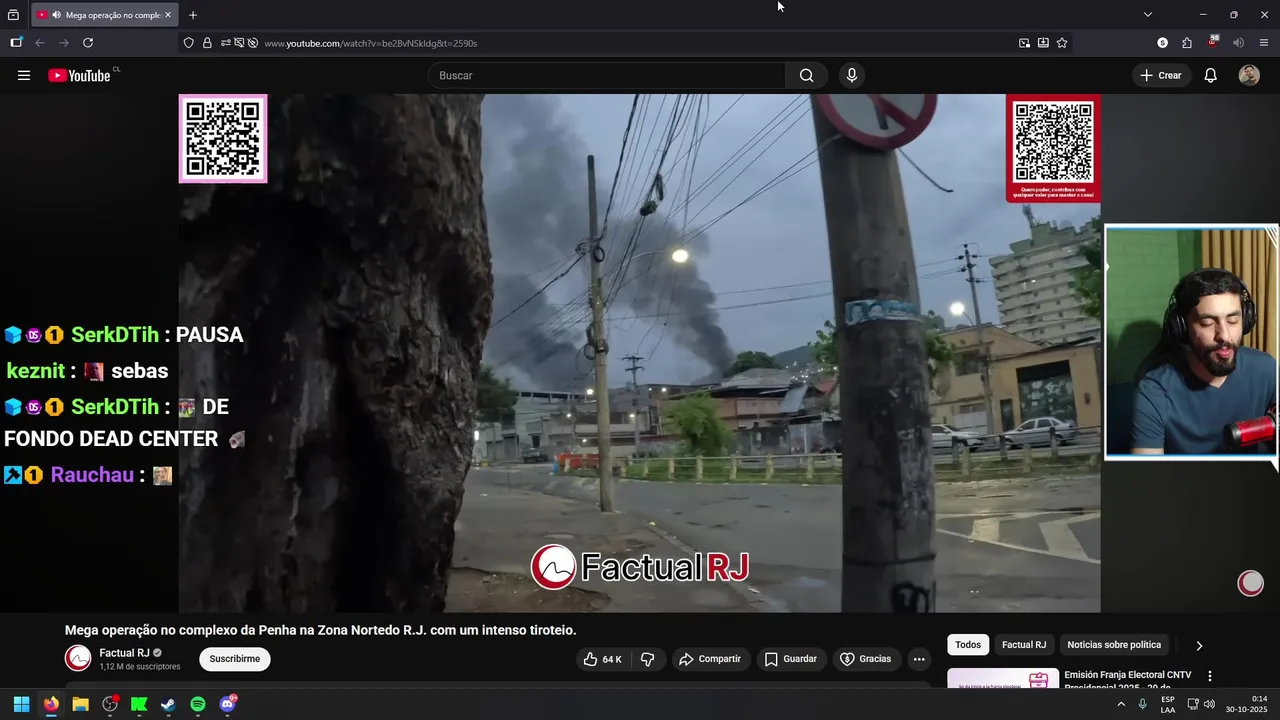Open File Explorer from the taskbar

(80, 704)
